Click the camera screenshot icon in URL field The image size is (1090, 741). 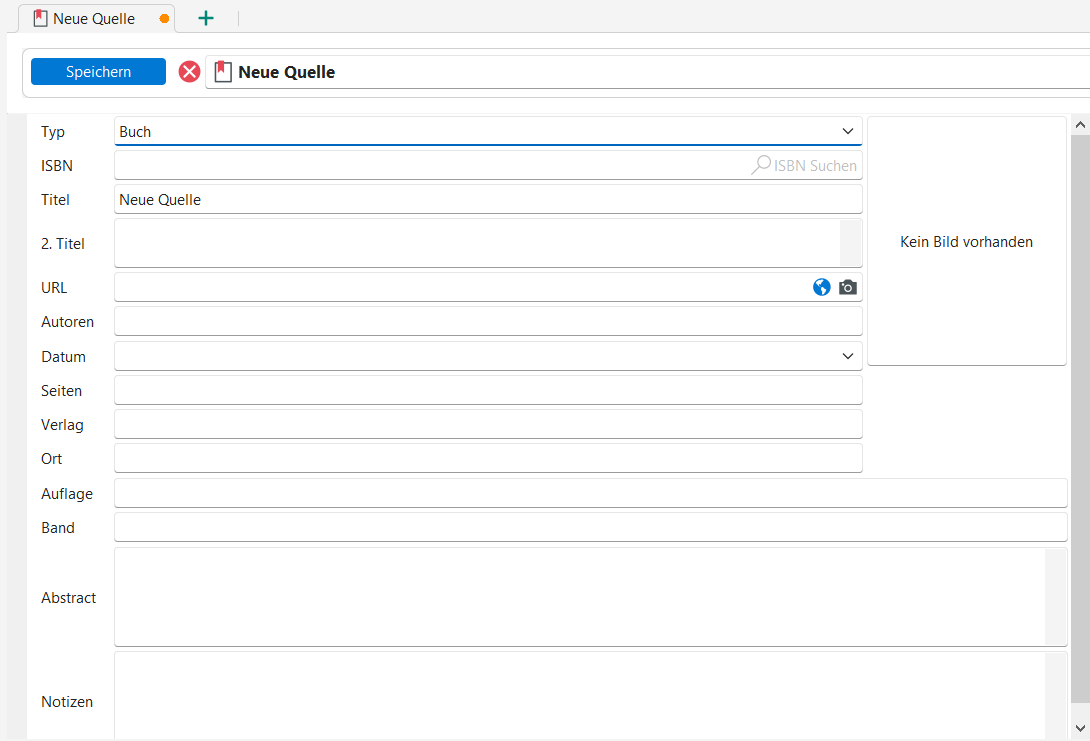(848, 288)
